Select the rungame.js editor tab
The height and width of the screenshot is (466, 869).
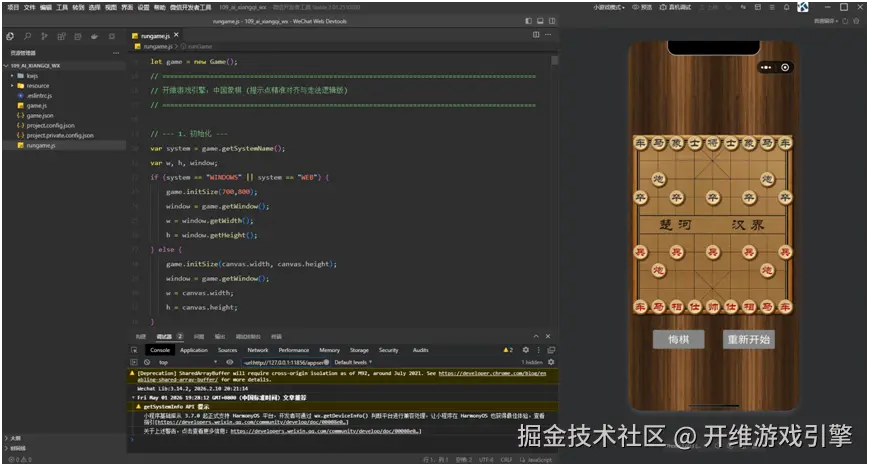tap(155, 35)
